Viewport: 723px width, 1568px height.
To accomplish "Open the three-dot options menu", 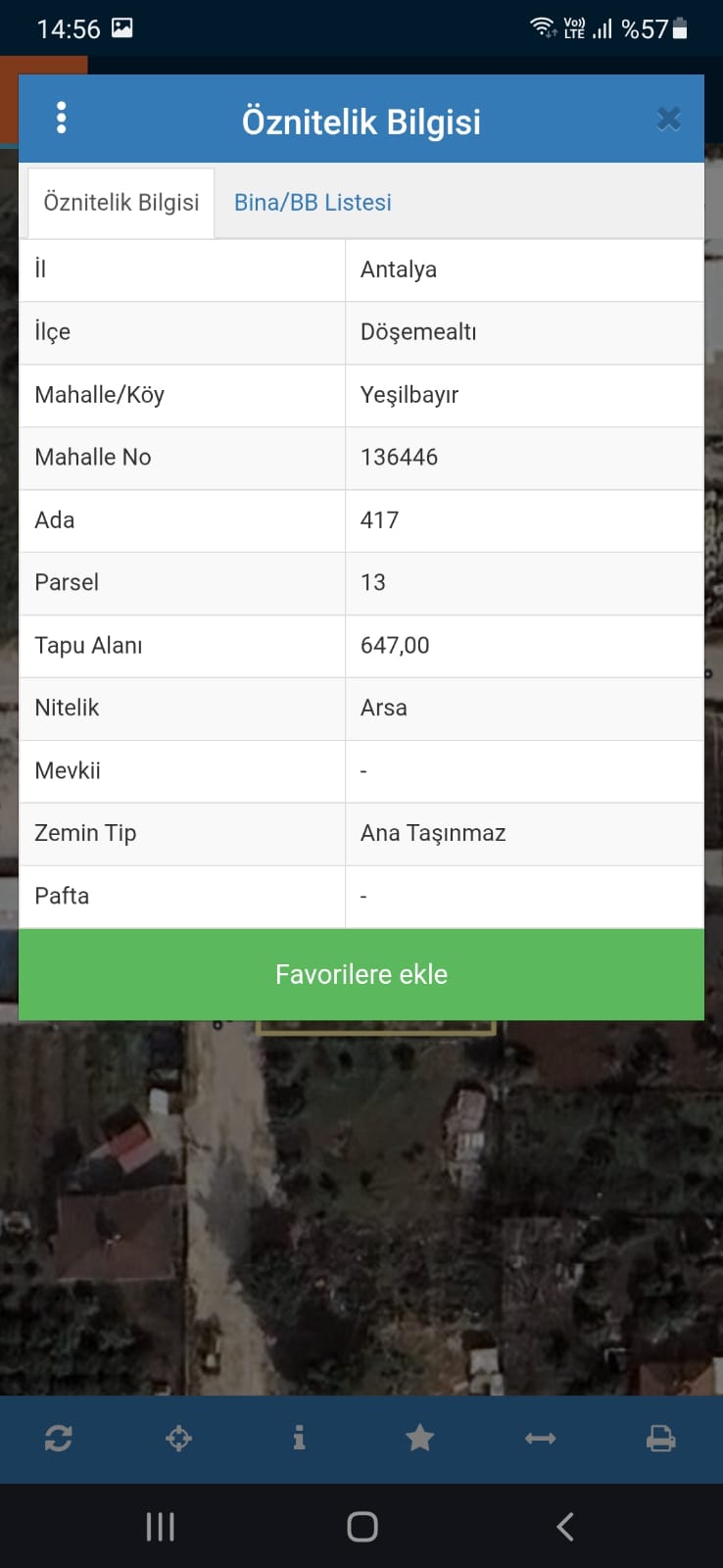I will pos(62,119).
